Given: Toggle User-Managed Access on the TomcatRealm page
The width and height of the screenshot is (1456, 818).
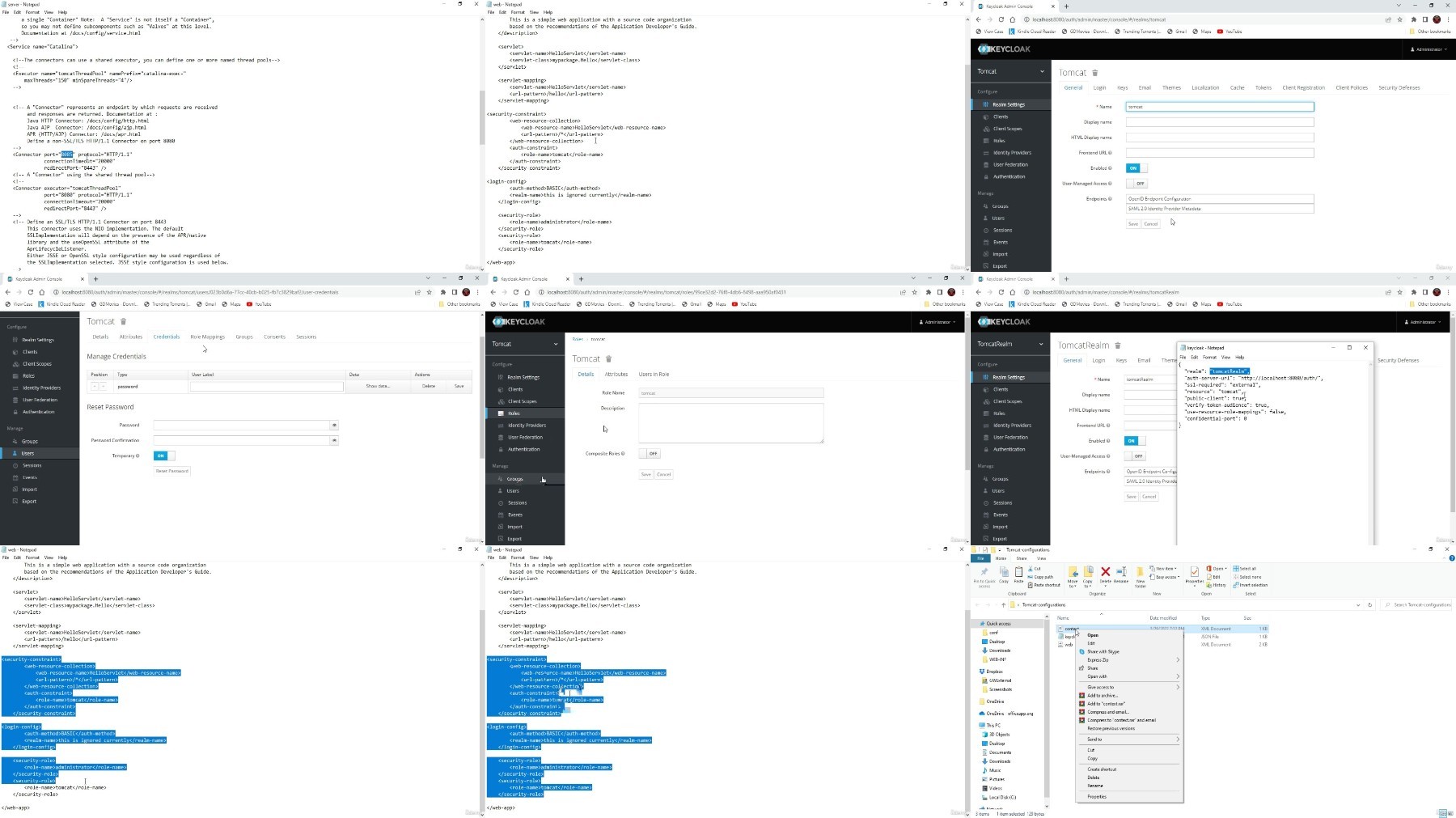Looking at the screenshot, I should [1135, 456].
